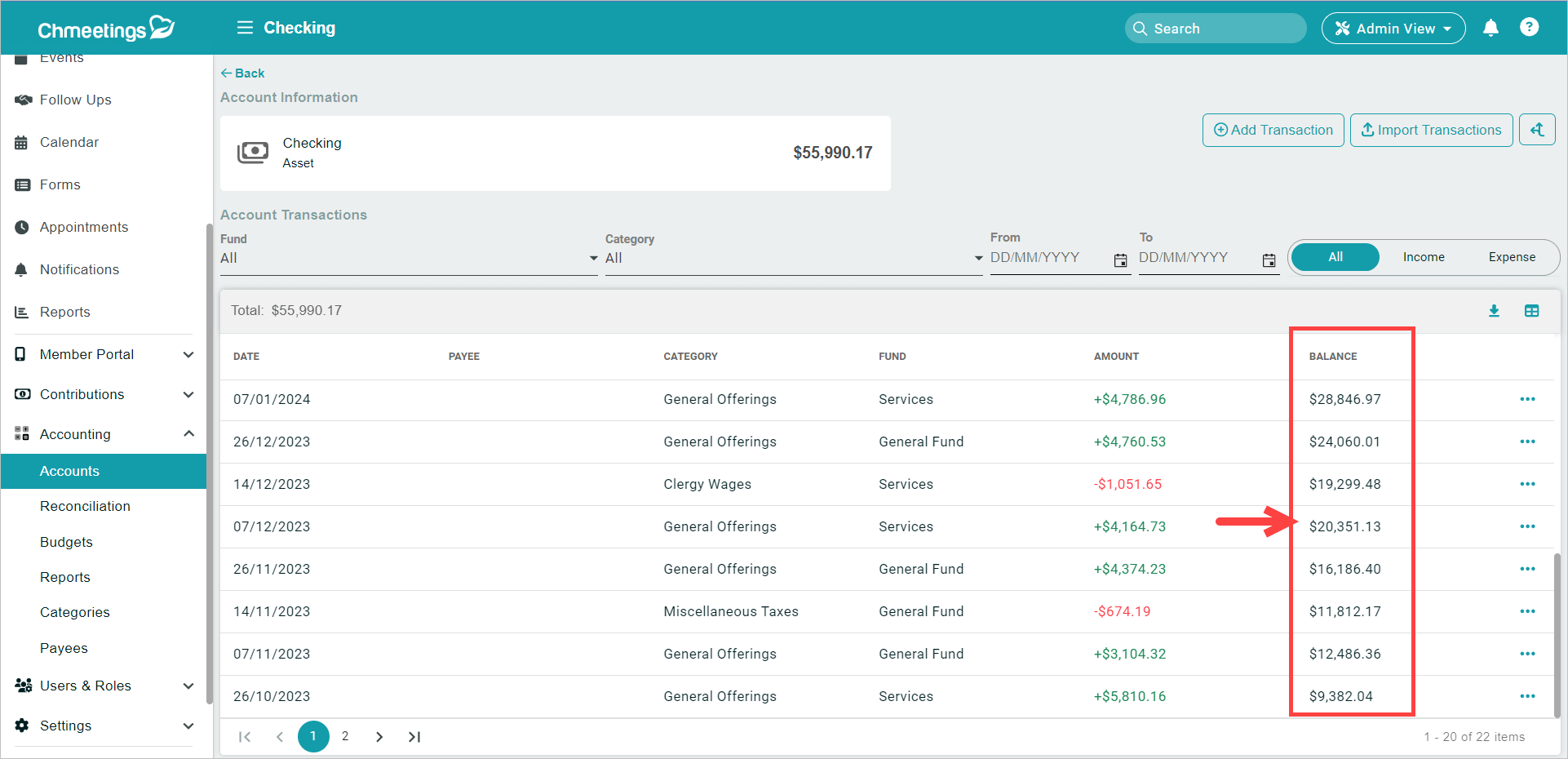Open the From date calendar icon
The image size is (1568, 759).
pyautogui.click(x=1121, y=260)
